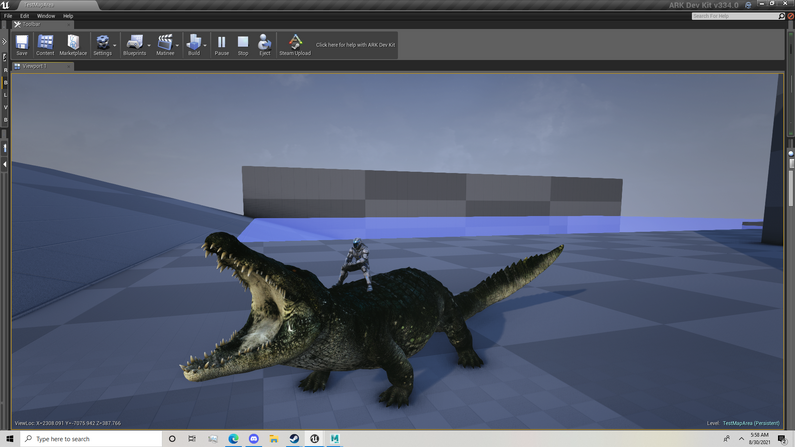This screenshot has width=795, height=447.
Task: Close the Toolbar tab
Action: point(69,24)
